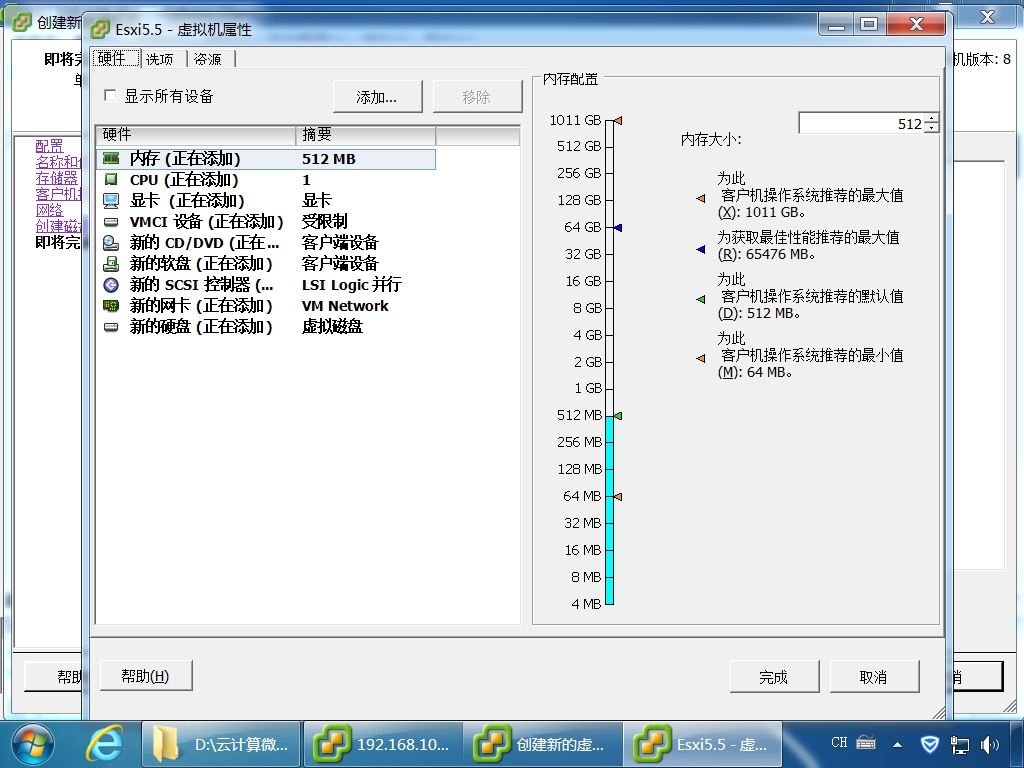
Task: Click the Esxi5.5 taskbar button
Action: click(703, 744)
